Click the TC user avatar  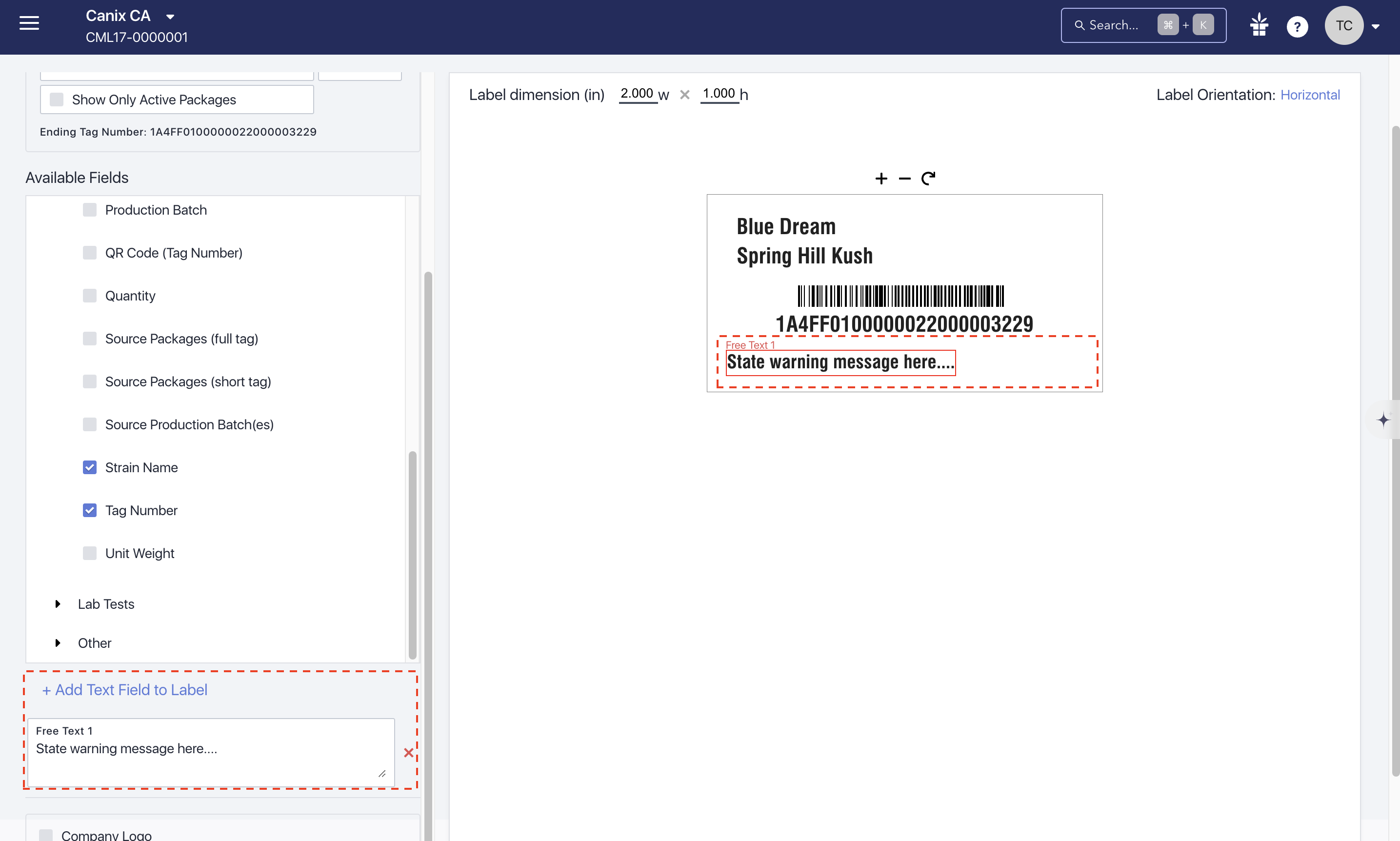[1343, 25]
